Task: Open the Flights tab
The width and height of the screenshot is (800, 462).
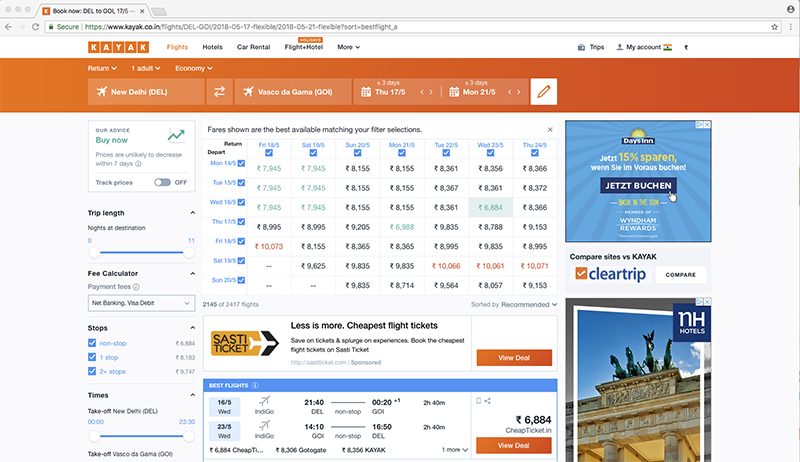Action: 177,47
